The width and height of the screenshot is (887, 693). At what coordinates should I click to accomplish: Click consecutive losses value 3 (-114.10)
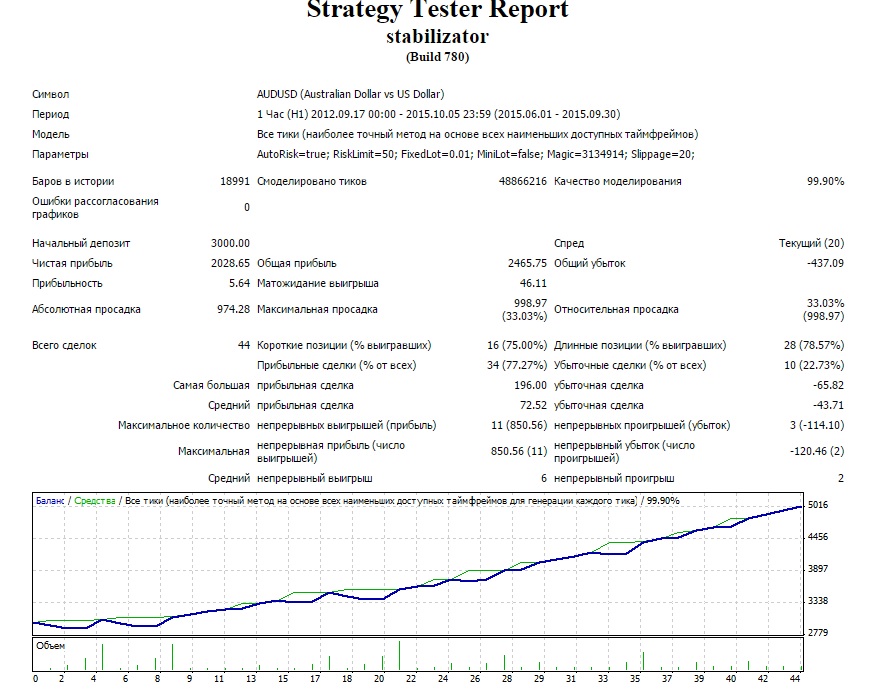pyautogui.click(x=817, y=425)
